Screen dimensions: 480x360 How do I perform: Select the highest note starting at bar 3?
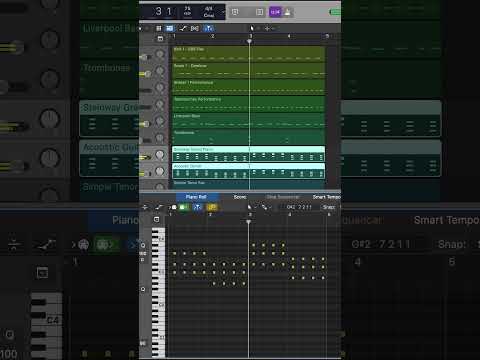[x=254, y=245]
